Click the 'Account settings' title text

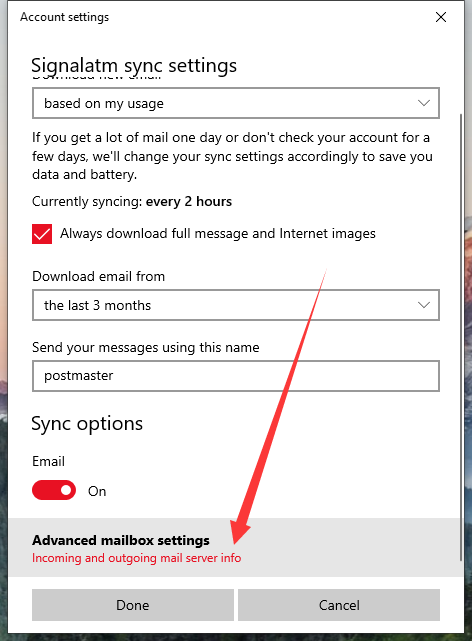(x=65, y=17)
